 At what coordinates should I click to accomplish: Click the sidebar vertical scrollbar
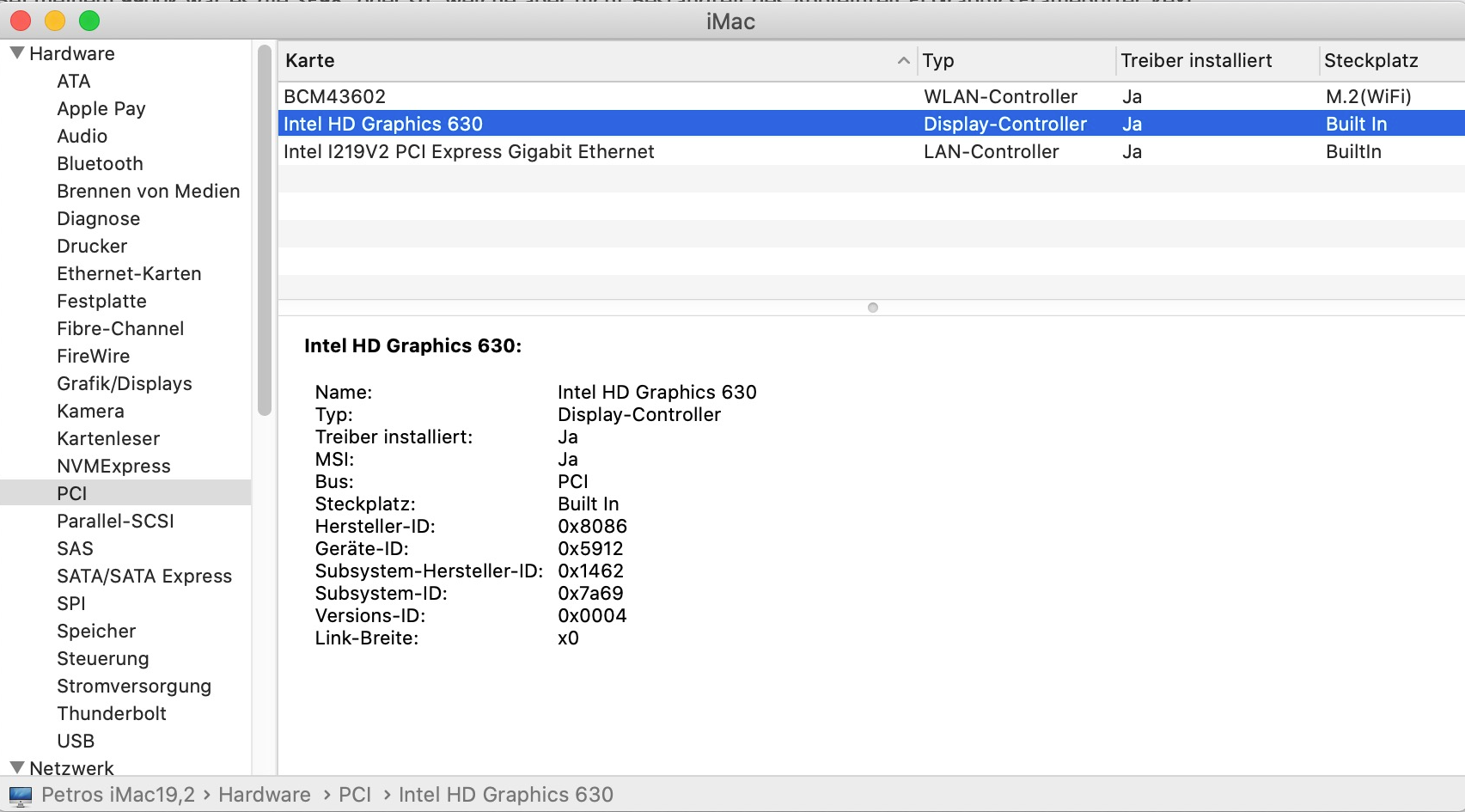tap(265, 230)
